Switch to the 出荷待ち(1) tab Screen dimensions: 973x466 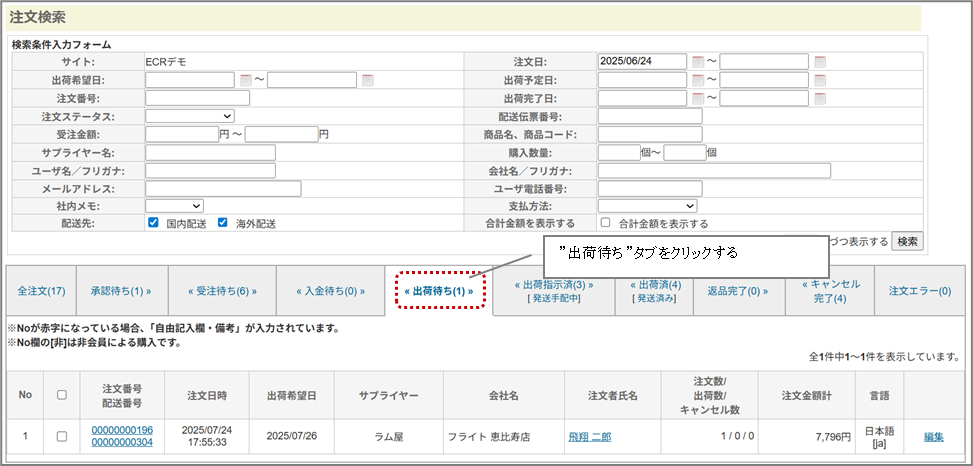click(439, 291)
